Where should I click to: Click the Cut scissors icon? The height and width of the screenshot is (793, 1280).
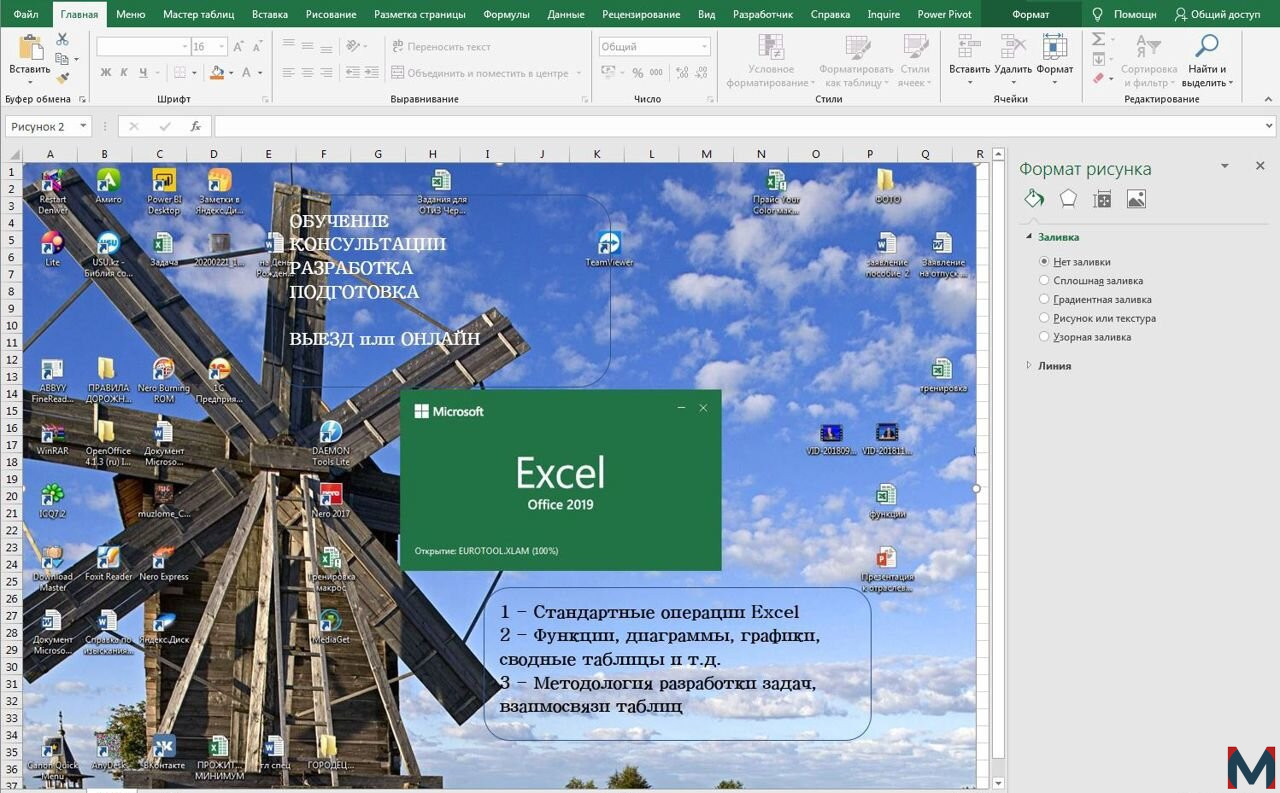point(62,39)
